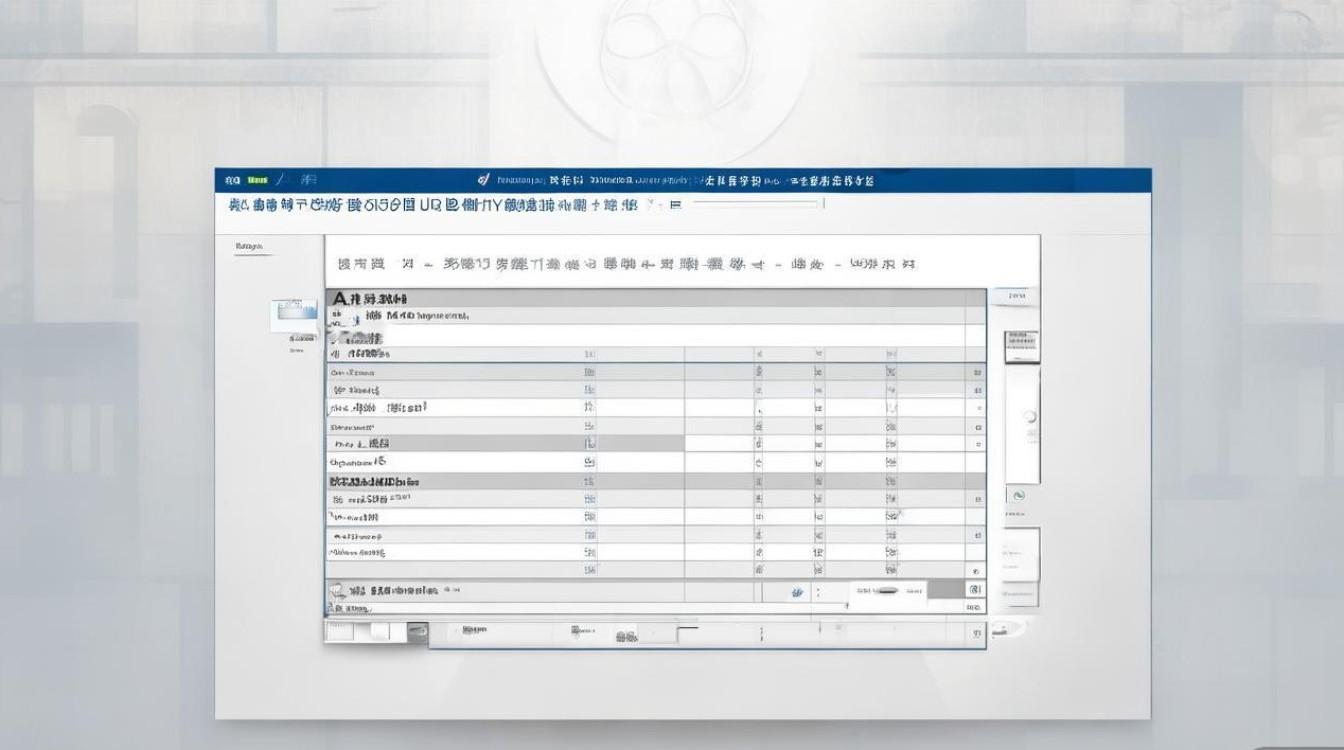Click inside the search field near the header
Screen dimensions: 1344x750
pyautogui.click(x=760, y=204)
